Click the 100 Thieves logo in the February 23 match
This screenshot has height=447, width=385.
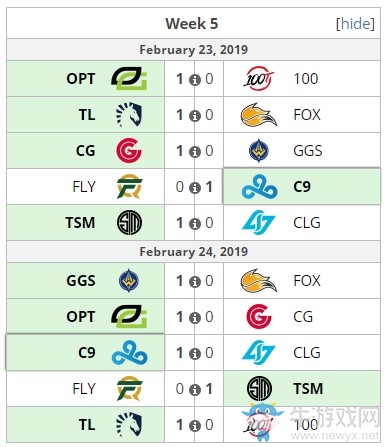pyautogui.click(x=258, y=79)
